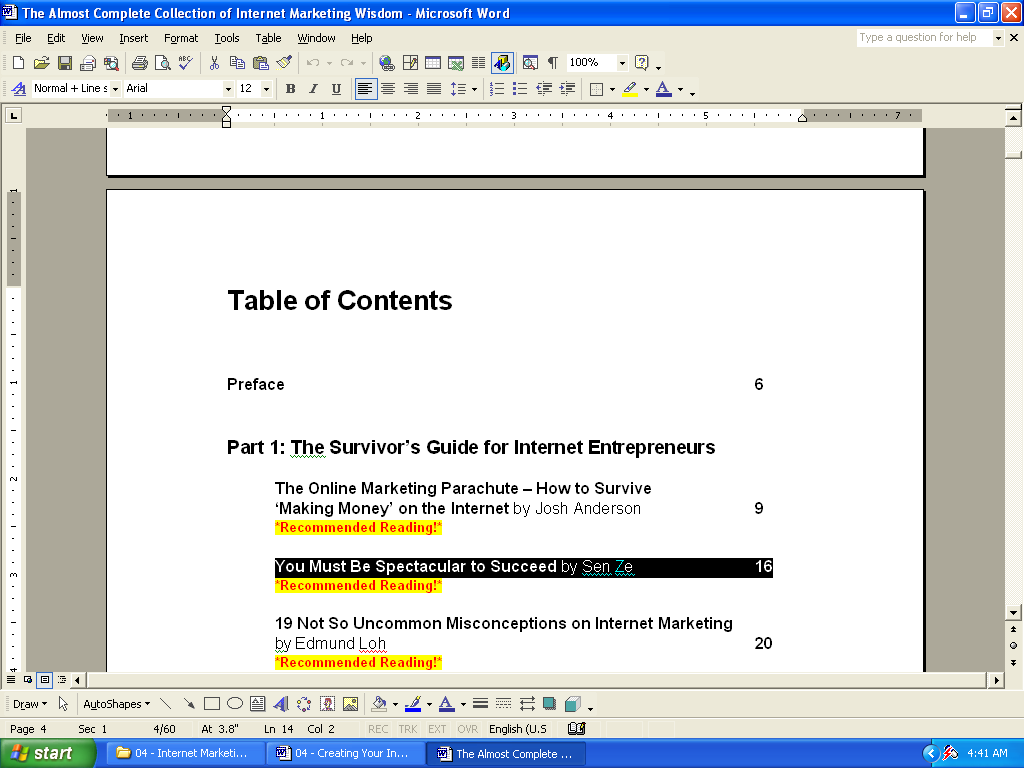
Task: Open the font name dropdown
Action: click(228, 89)
